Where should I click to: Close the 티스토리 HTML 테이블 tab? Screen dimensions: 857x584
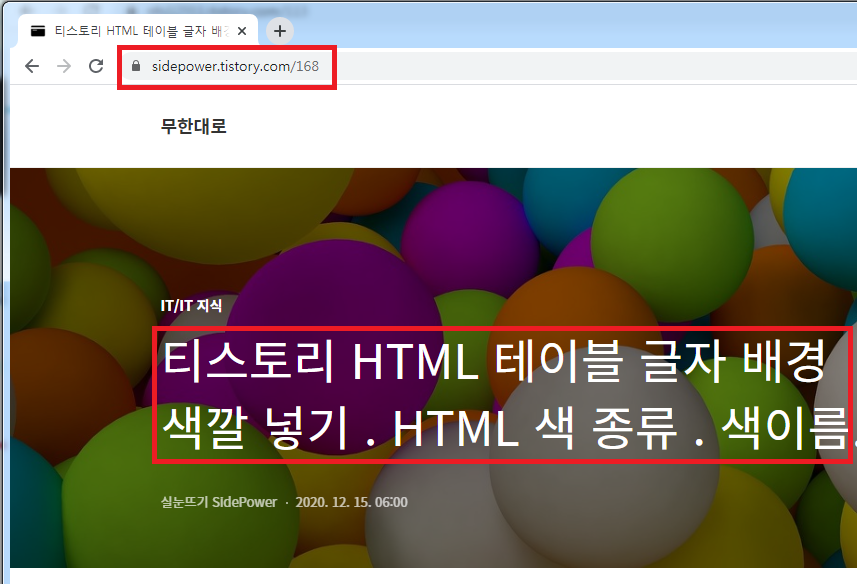tap(242, 31)
